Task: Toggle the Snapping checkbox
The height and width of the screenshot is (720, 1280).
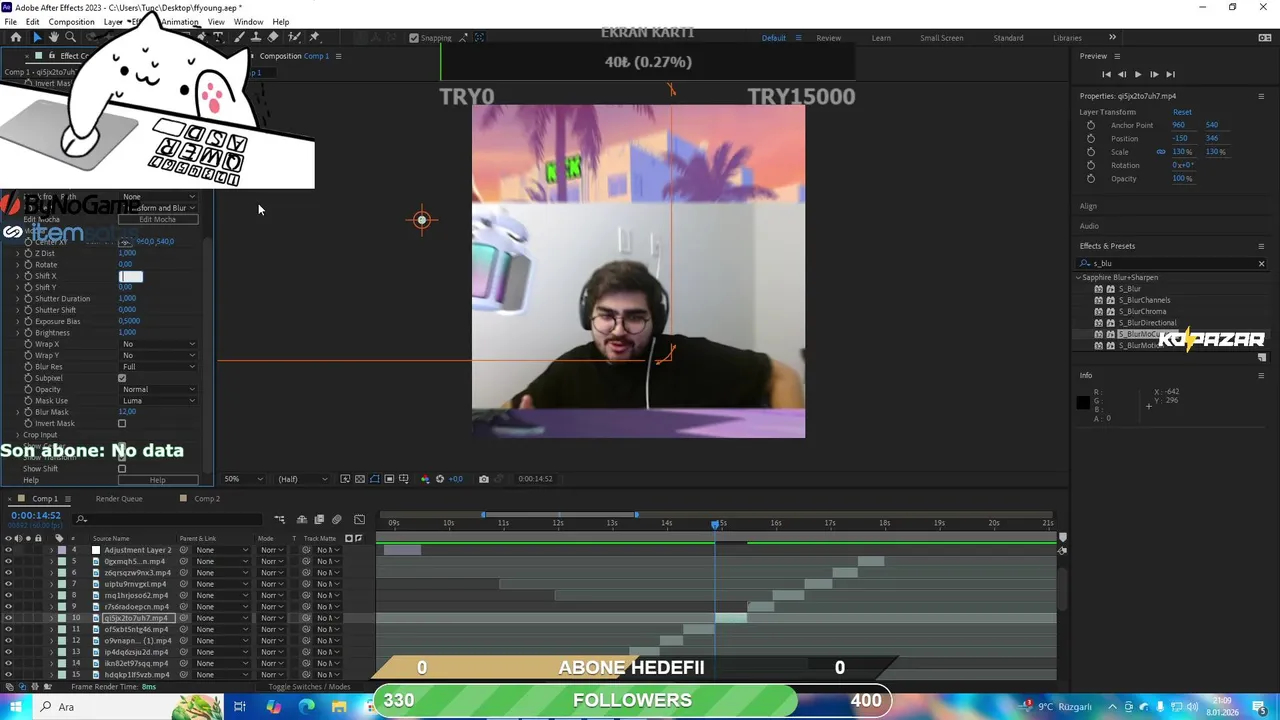Action: click(x=414, y=38)
